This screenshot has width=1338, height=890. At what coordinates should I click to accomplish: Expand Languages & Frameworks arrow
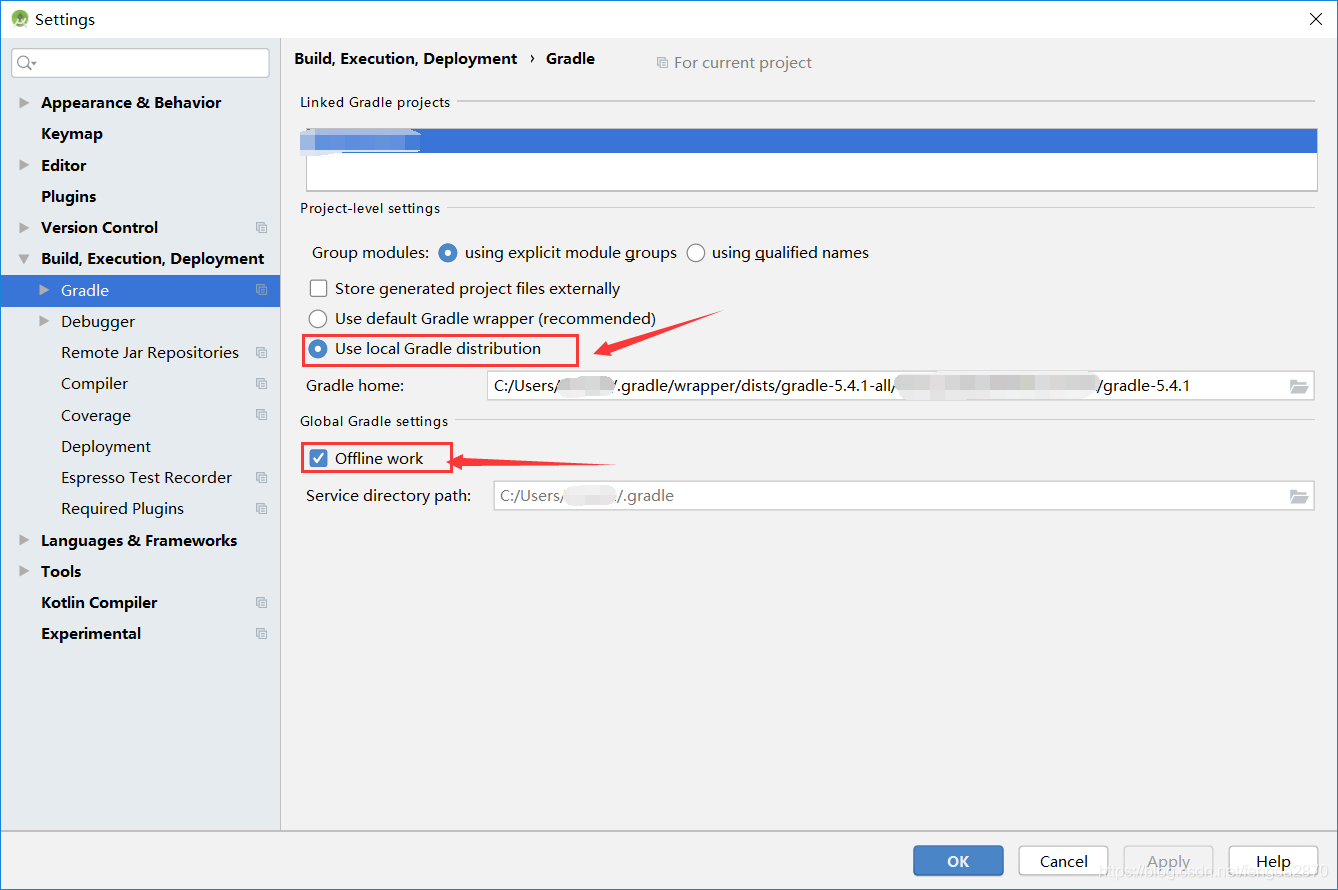click(24, 540)
